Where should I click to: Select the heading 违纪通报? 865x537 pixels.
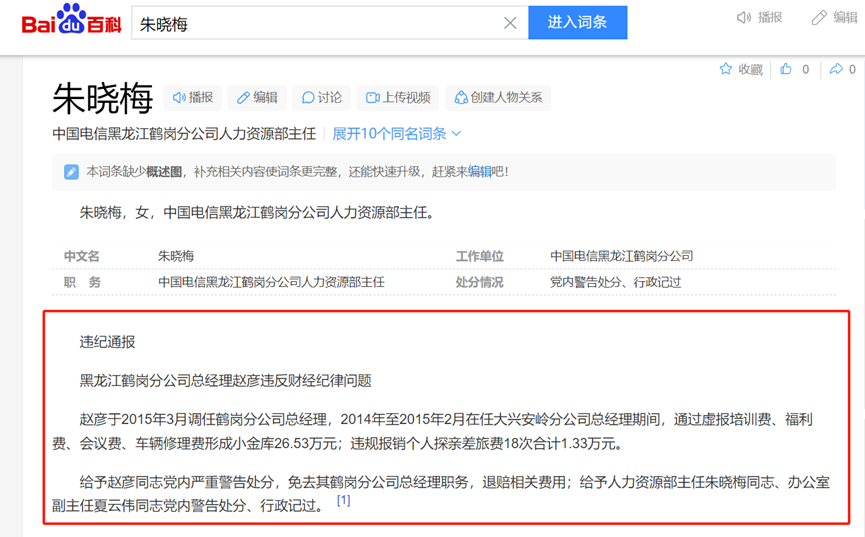tap(108, 342)
